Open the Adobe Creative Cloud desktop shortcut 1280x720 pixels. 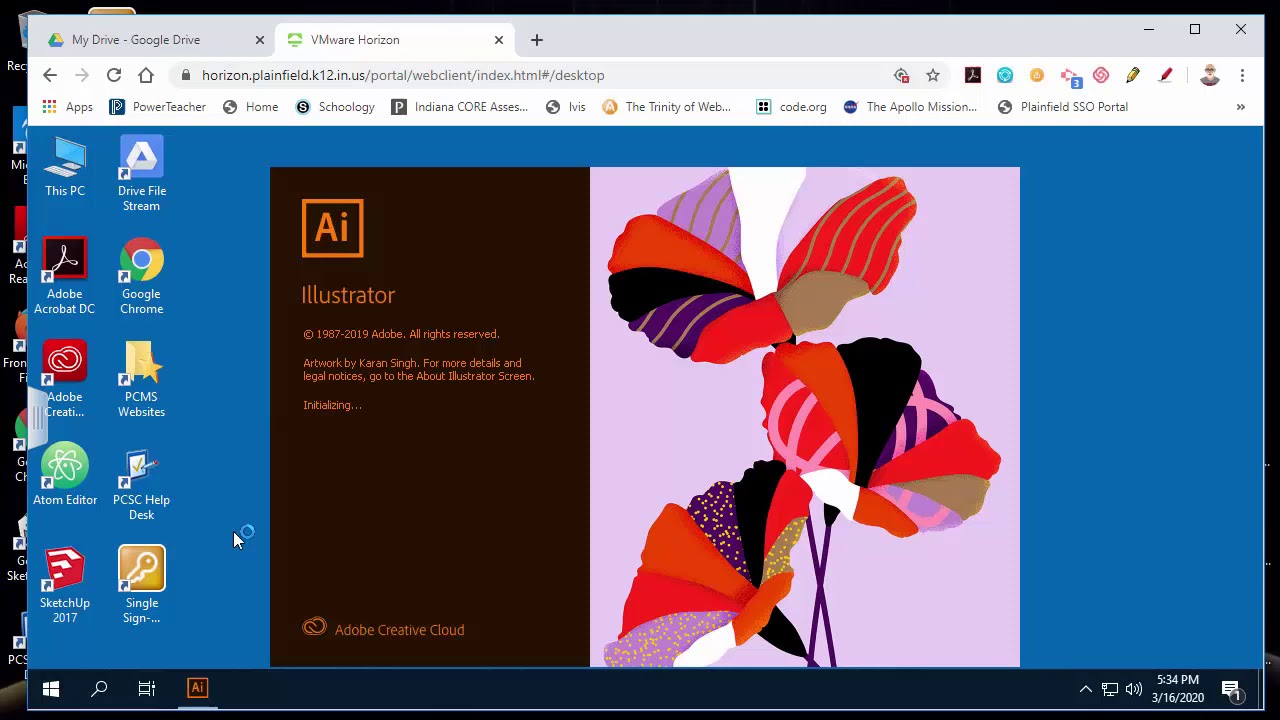click(65, 379)
